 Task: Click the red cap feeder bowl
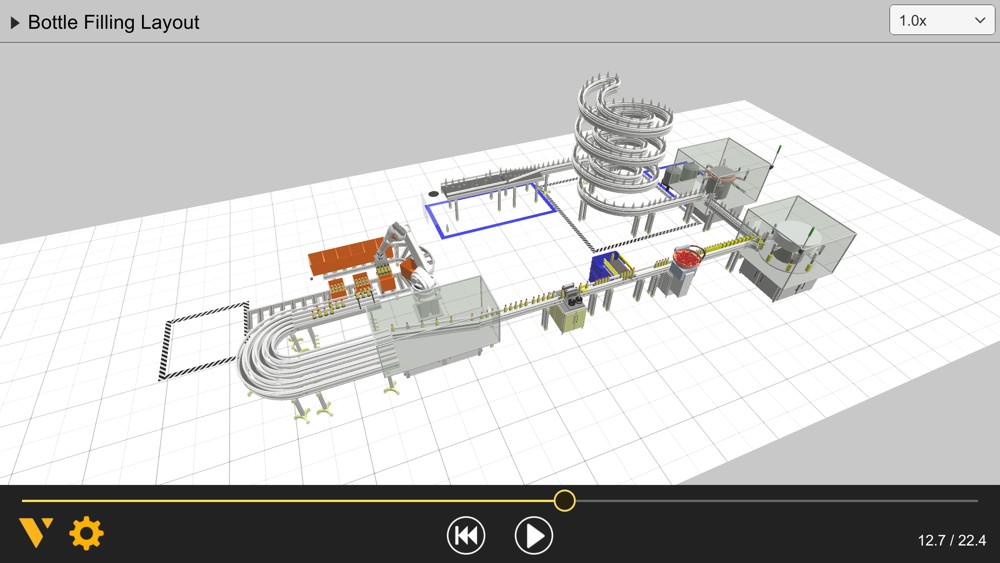click(x=688, y=258)
